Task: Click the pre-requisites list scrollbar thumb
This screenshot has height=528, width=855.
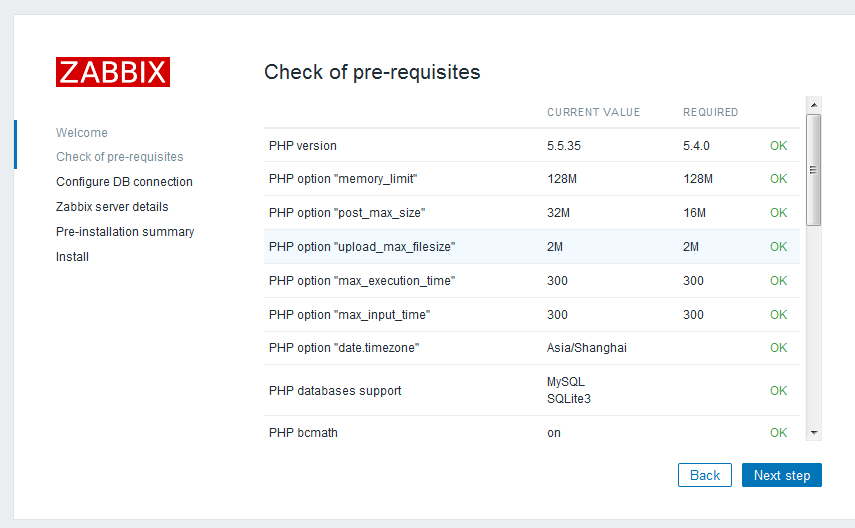Action: click(x=813, y=170)
